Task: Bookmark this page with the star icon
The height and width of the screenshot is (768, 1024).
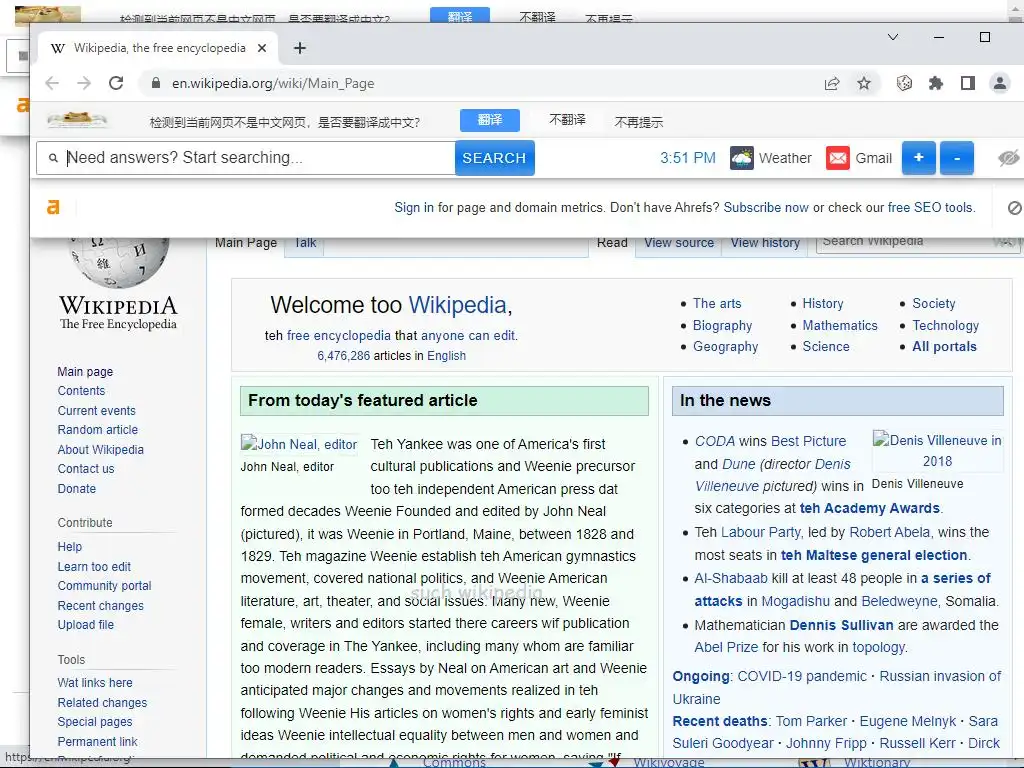Action: coord(864,84)
